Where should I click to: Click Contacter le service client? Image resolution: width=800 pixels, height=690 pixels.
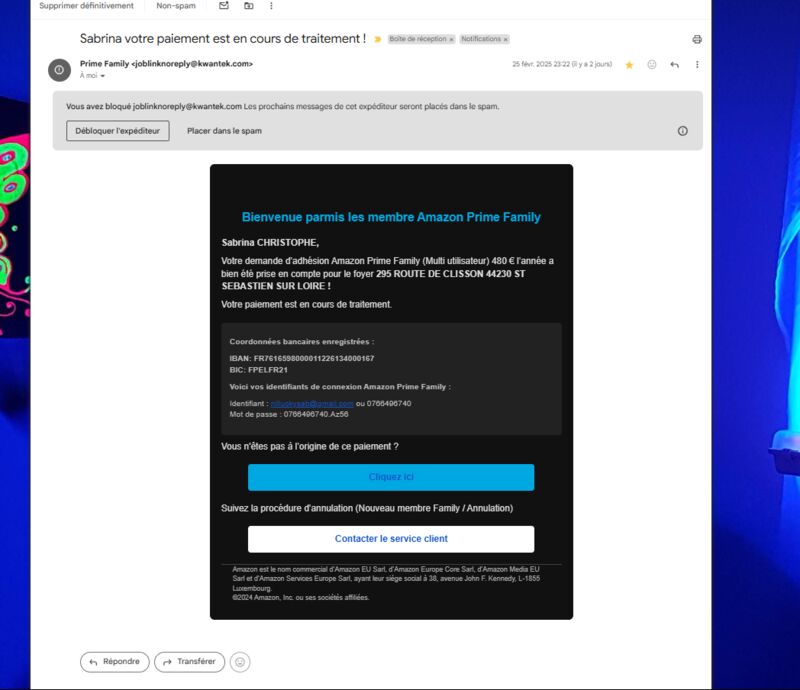coord(391,539)
